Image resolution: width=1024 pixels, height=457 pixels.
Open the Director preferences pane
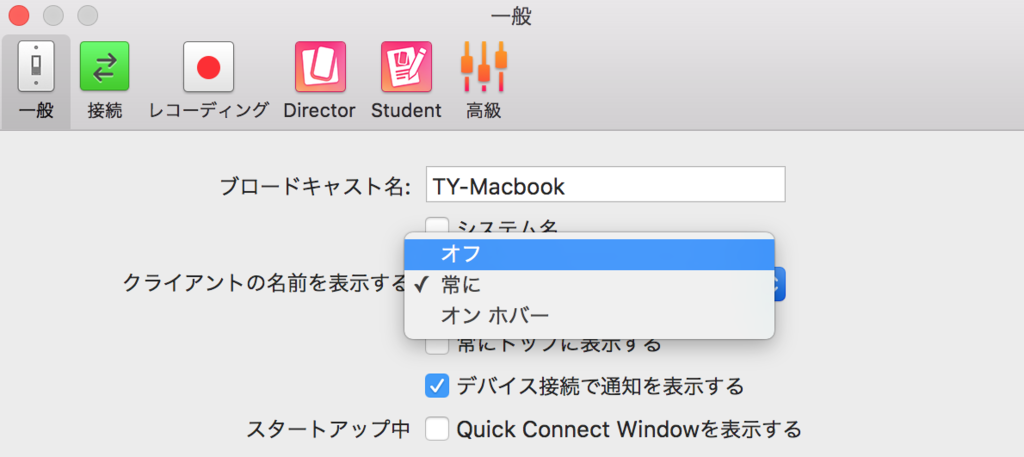click(319, 82)
